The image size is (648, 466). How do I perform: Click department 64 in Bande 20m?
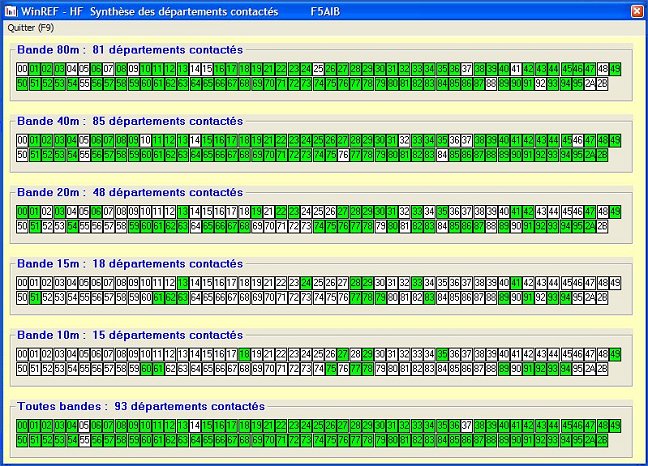pos(195,227)
